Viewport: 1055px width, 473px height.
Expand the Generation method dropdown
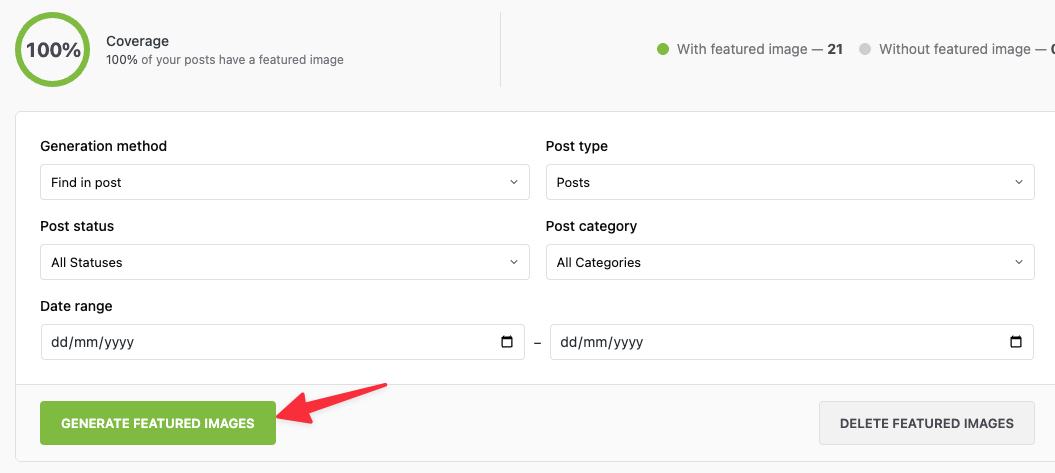pyautogui.click(x=284, y=182)
